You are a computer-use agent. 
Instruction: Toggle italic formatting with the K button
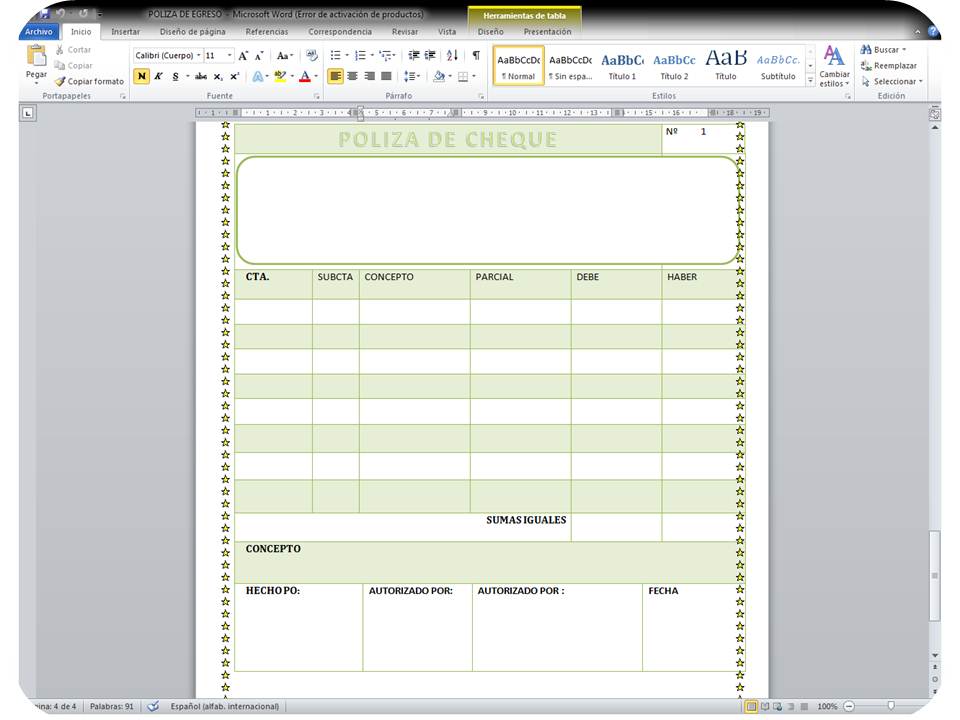click(x=157, y=75)
